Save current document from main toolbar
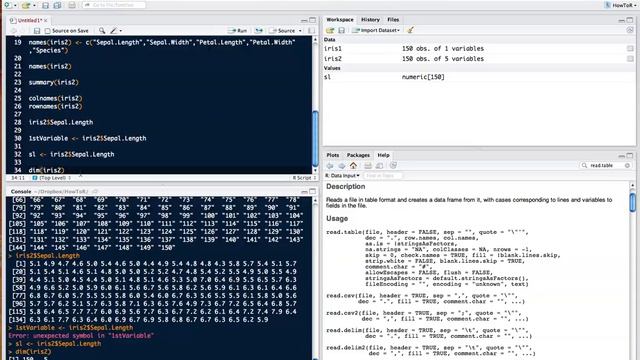 pyautogui.click(x=46, y=5)
